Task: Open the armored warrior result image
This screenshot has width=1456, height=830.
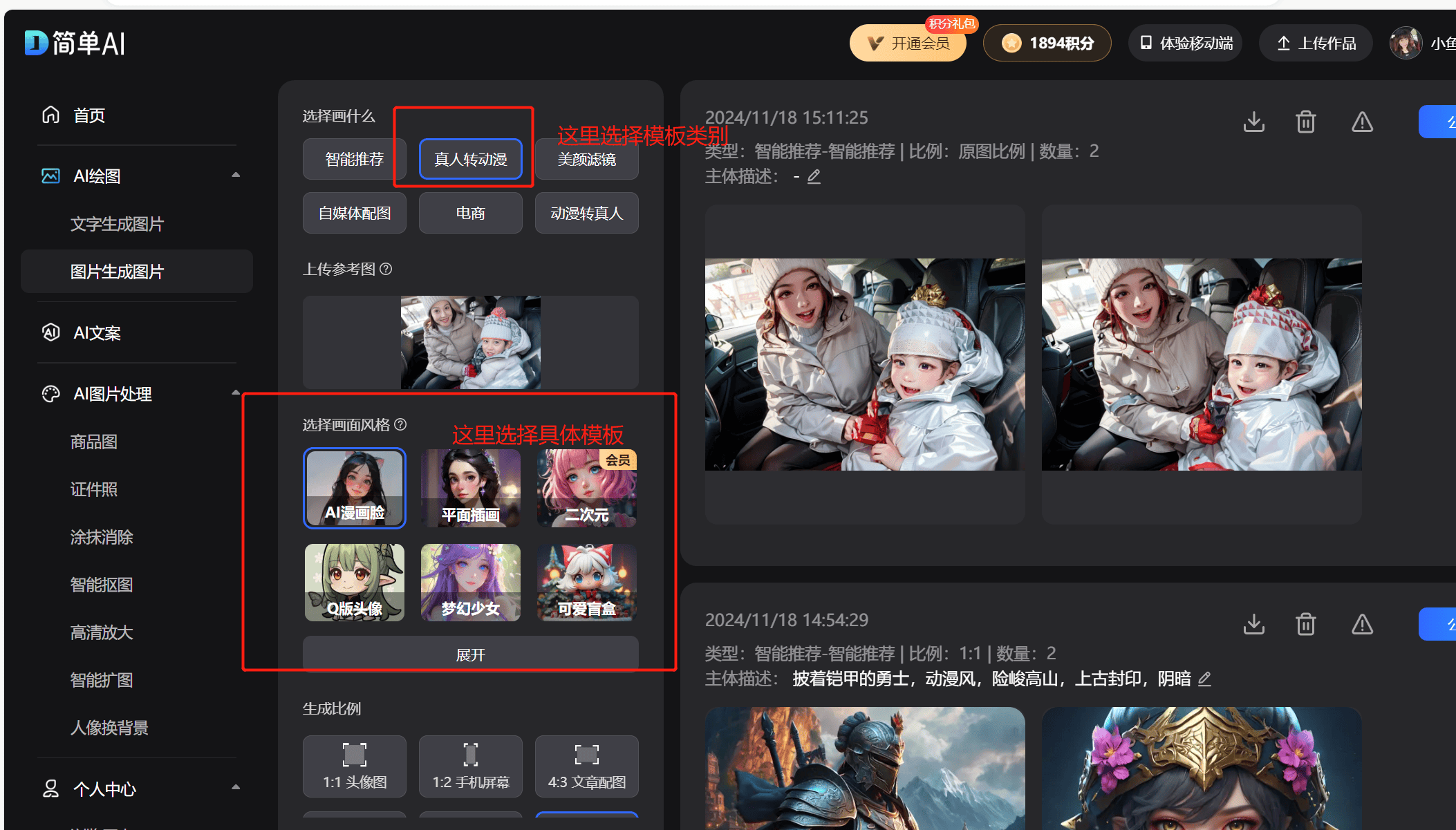Action: click(x=865, y=768)
